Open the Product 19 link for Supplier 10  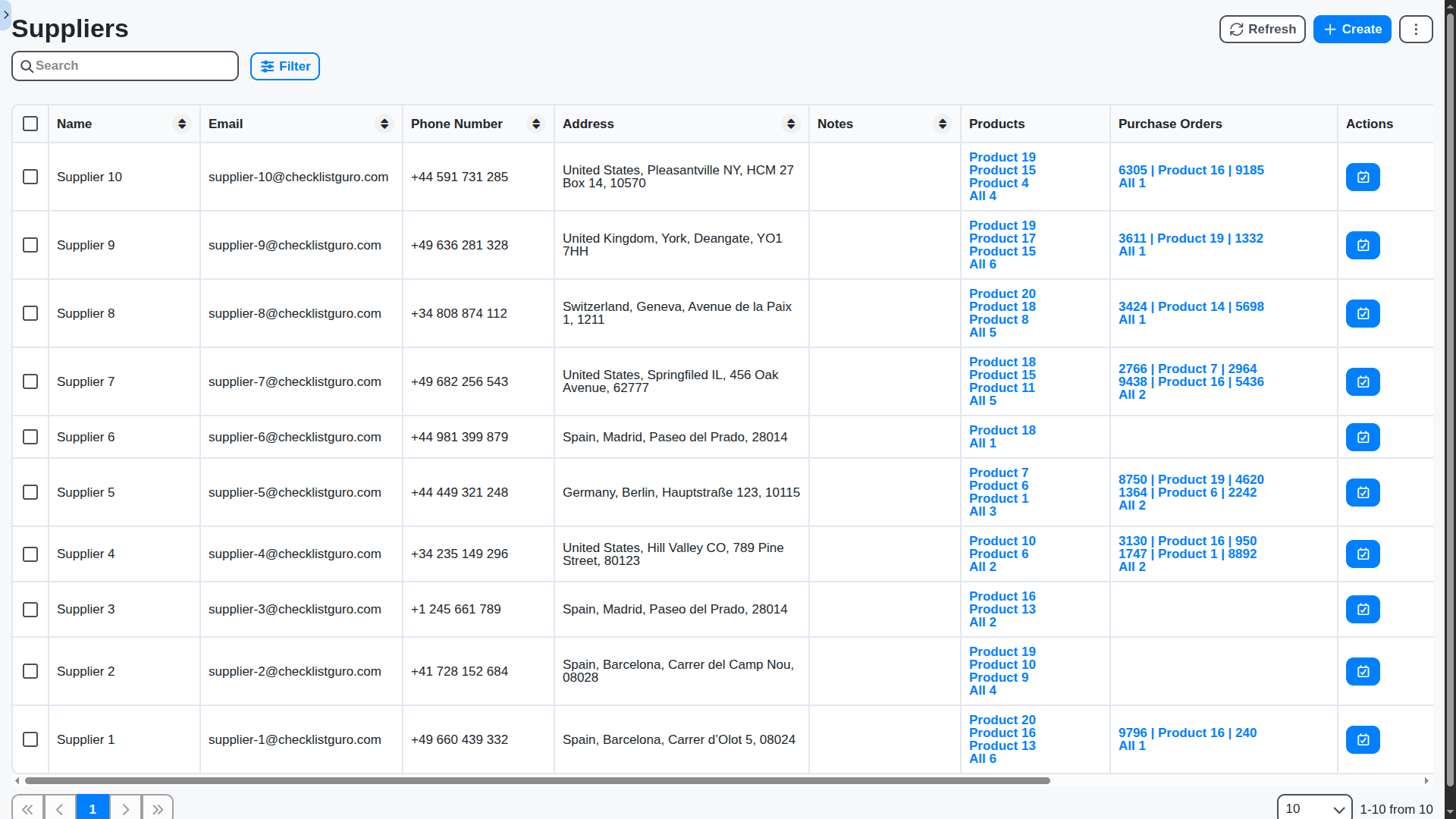click(1002, 158)
